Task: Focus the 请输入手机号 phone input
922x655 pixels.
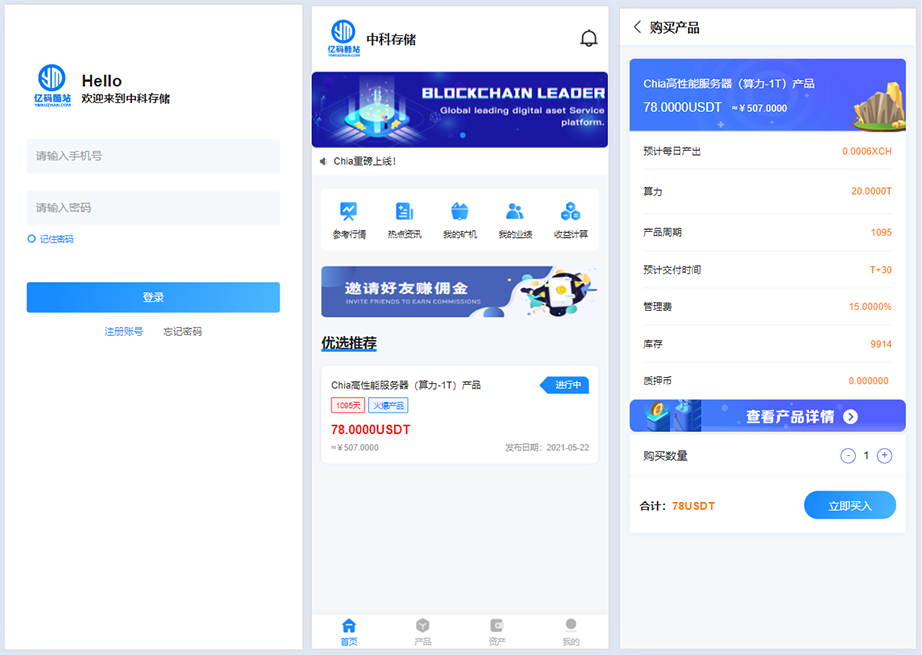Action: pyautogui.click(x=153, y=156)
